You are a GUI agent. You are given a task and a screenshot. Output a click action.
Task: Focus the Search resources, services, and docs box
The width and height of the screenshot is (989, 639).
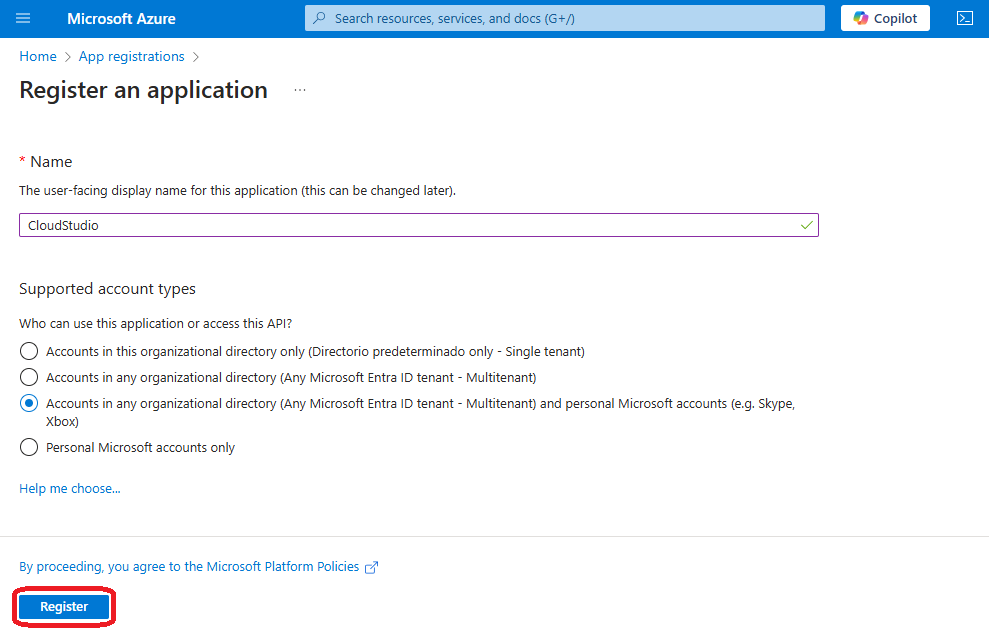570,18
